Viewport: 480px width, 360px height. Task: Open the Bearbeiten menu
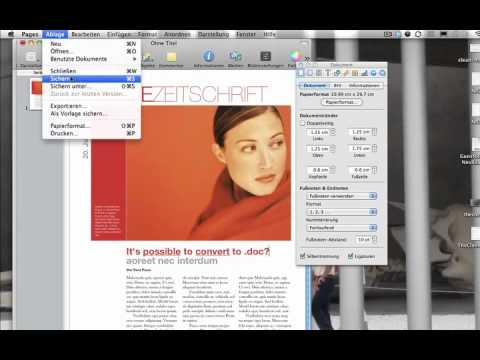point(86,34)
